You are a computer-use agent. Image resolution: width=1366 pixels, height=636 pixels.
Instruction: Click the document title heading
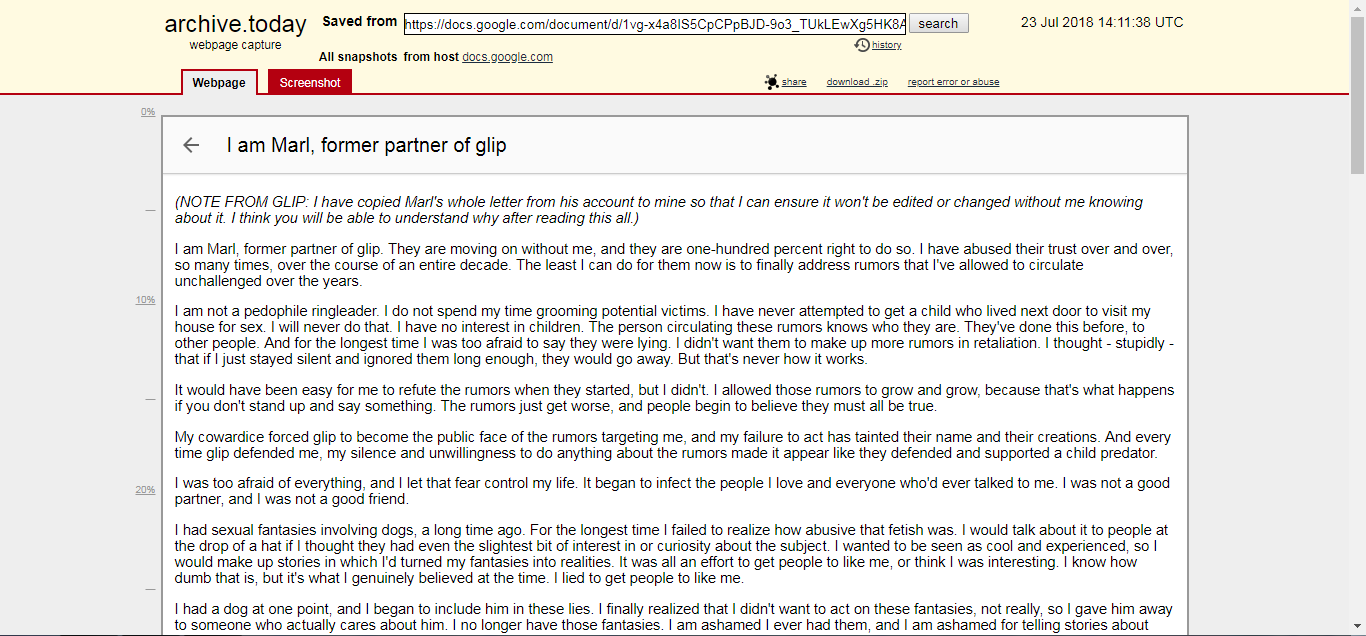pos(366,145)
